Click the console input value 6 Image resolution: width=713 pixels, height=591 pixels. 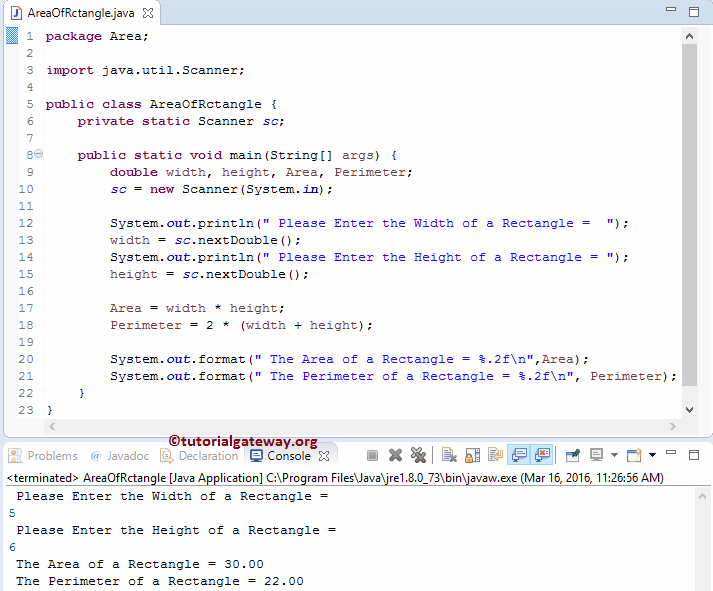click(x=12, y=547)
